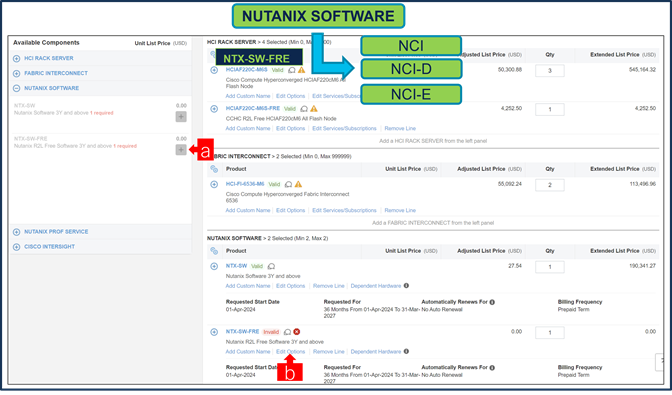Screen dimensions: 672x395
Task: Click the red Invalid status on NTX-SW-FRE
Action: point(271,332)
